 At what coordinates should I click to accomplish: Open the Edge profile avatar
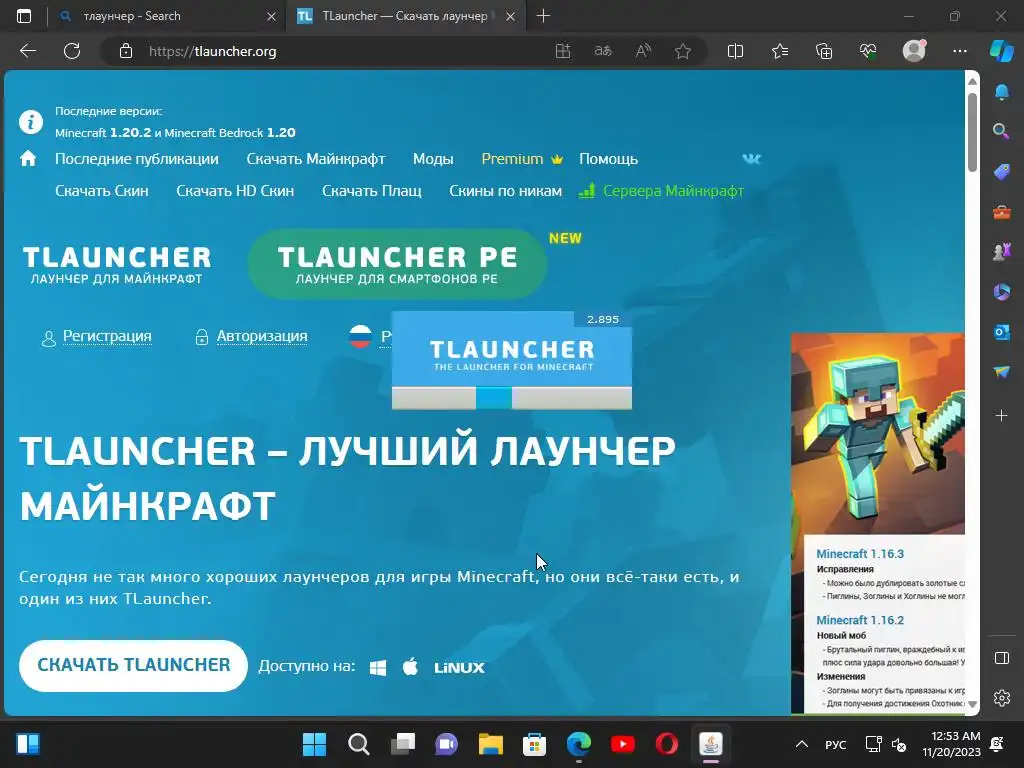coord(914,51)
